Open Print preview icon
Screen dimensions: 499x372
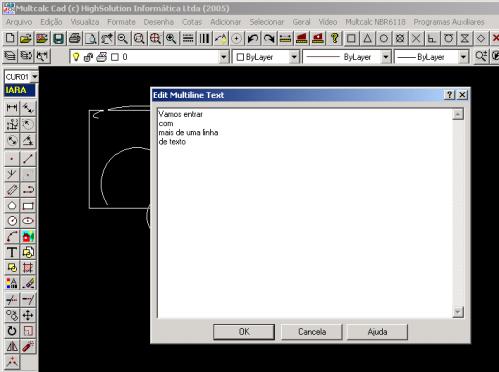[x=91, y=39]
